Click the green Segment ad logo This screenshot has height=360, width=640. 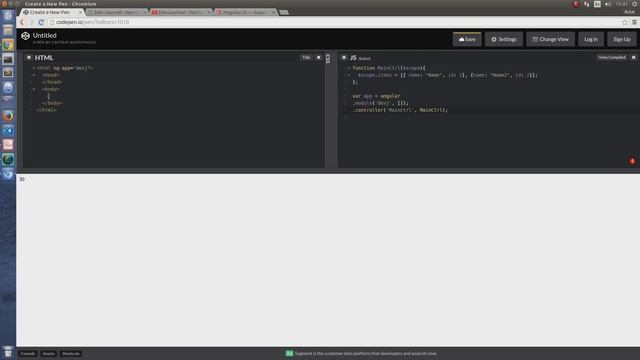click(289, 353)
